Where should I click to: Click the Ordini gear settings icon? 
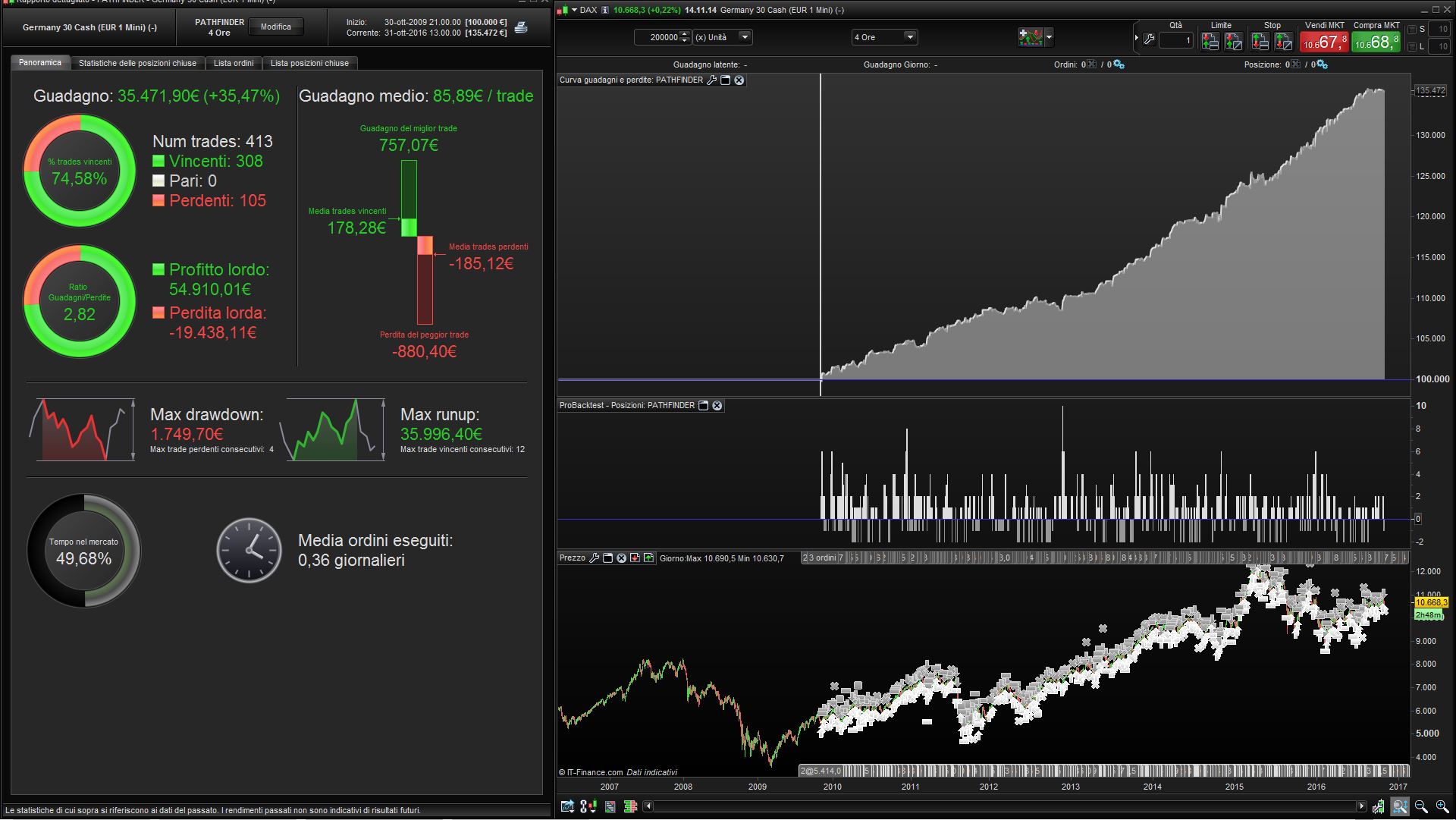1119,64
